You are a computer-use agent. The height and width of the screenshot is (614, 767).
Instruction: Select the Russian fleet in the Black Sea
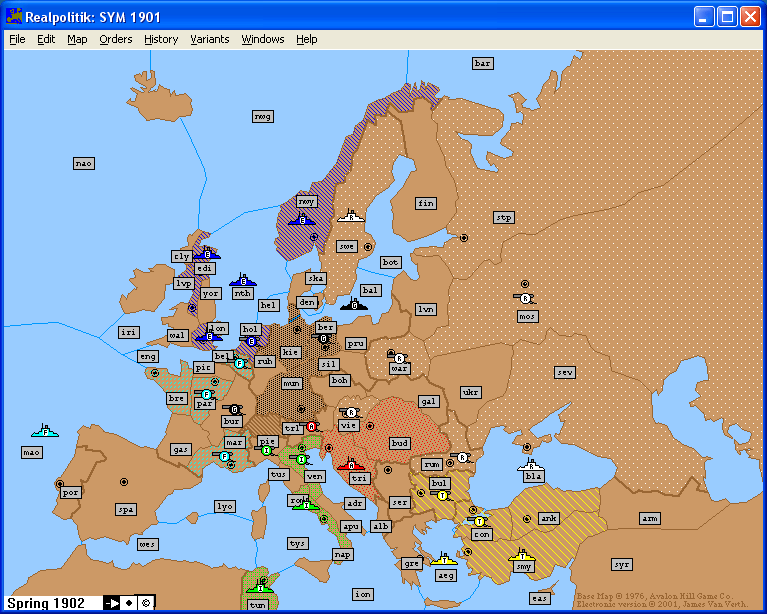[x=531, y=465]
